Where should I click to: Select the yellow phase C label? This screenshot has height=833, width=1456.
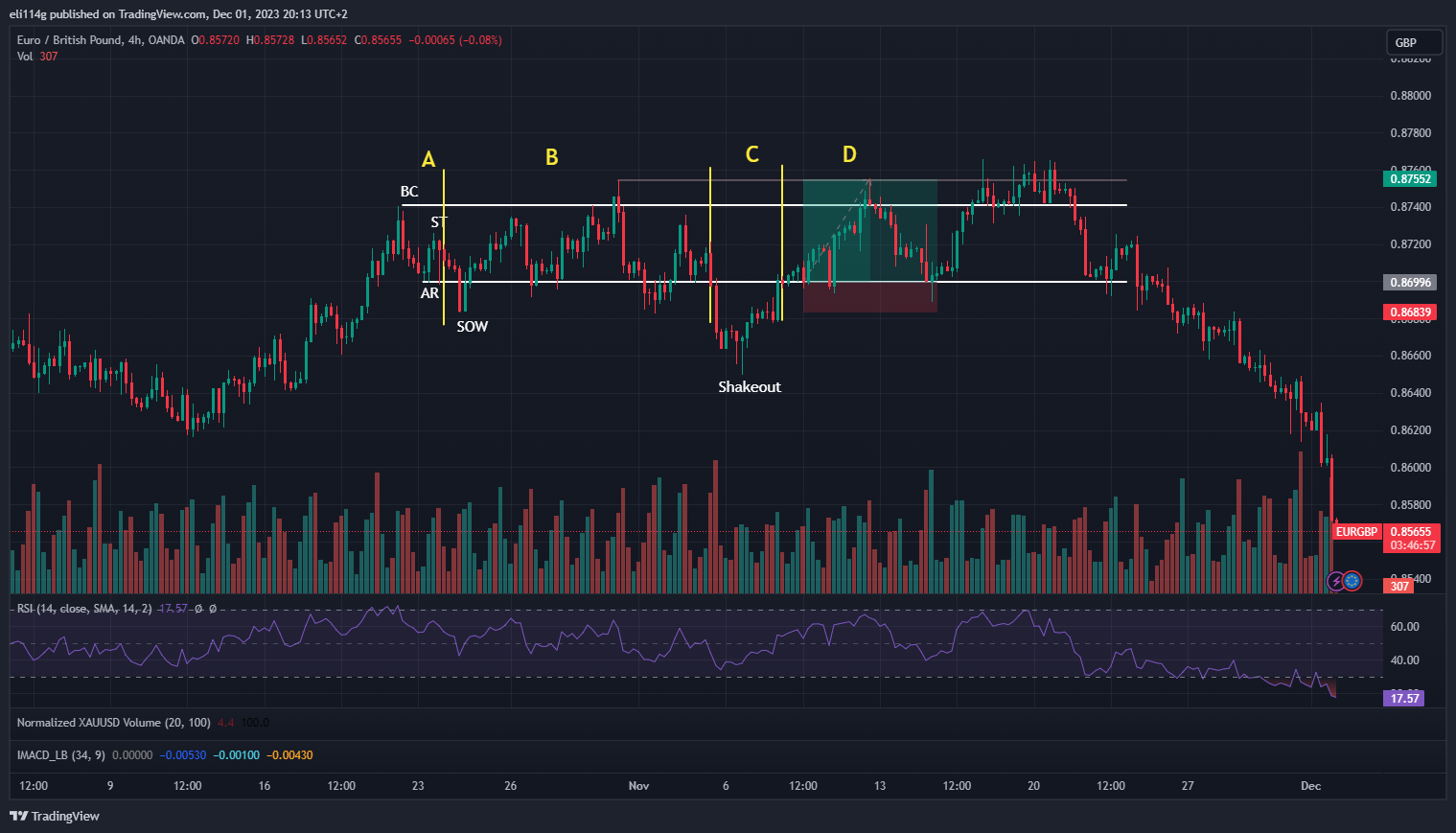click(751, 154)
